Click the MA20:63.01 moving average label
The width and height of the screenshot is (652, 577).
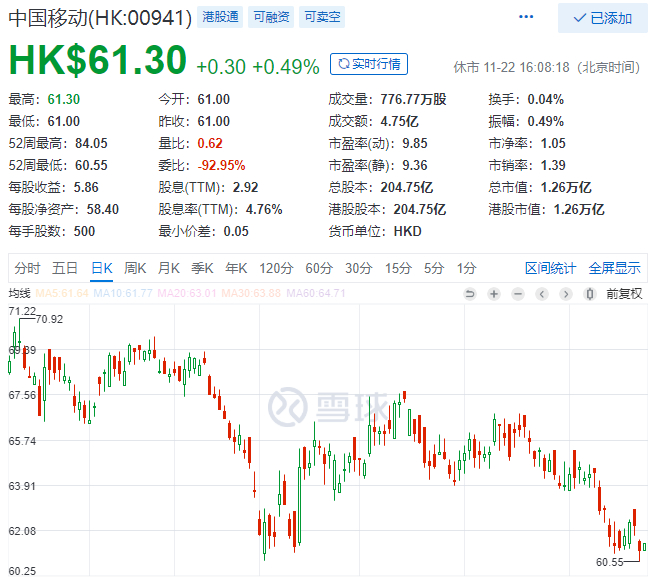pos(187,293)
